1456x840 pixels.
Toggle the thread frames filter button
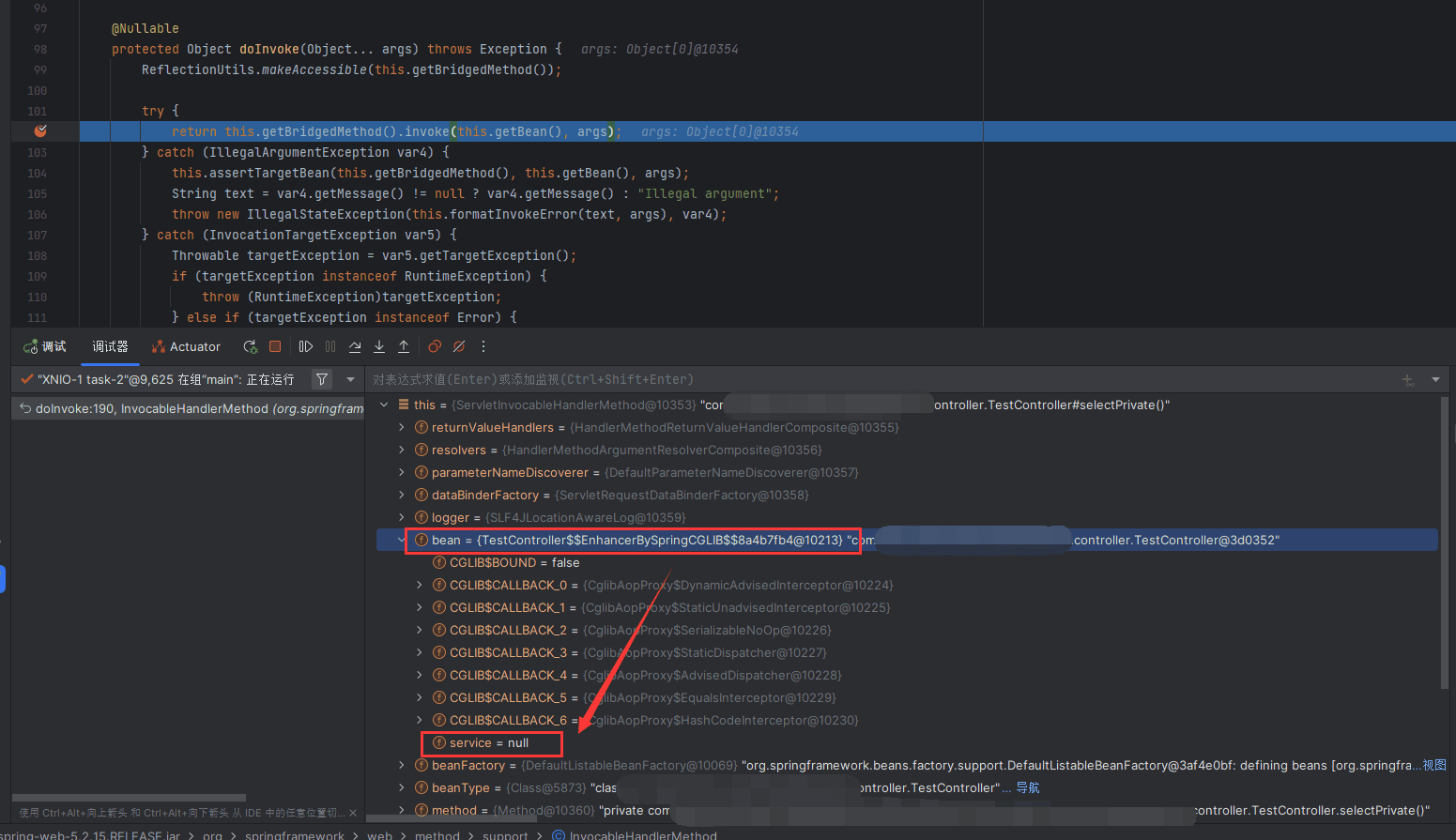[x=322, y=379]
